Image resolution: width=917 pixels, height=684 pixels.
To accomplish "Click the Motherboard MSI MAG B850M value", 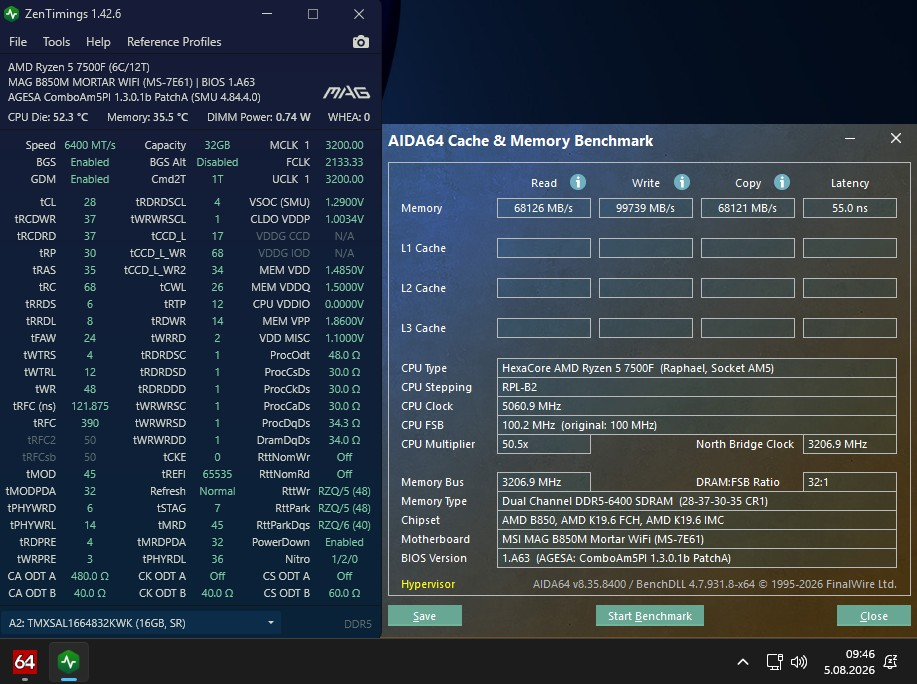I will click(x=697, y=539).
